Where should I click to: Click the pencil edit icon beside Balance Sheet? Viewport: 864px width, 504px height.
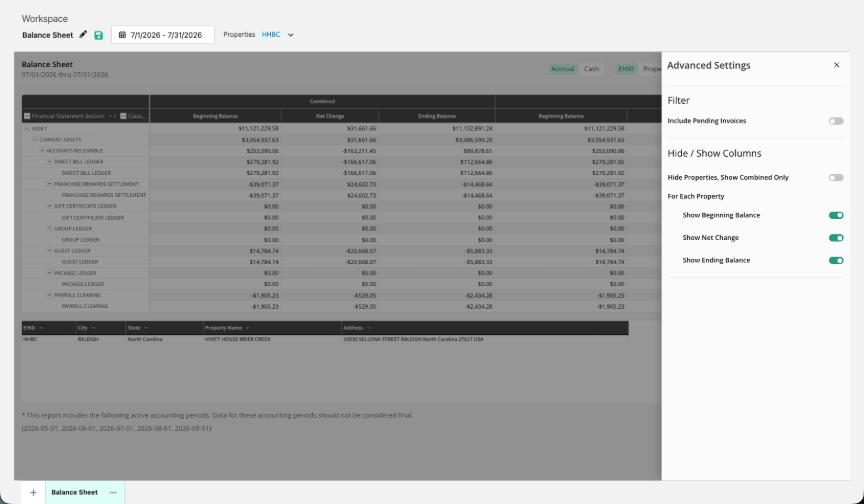pos(83,35)
